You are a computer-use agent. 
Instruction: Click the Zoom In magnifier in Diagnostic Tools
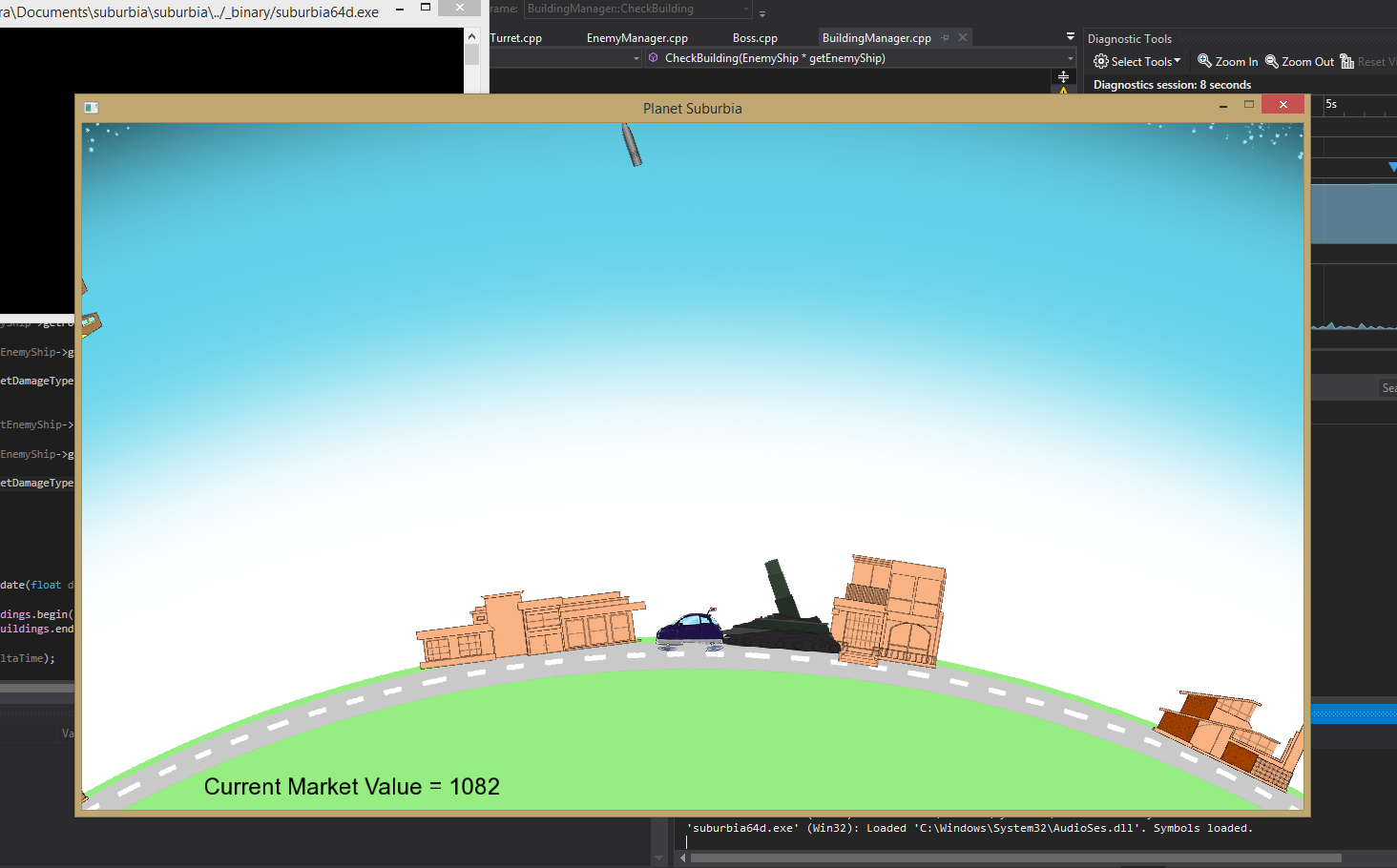pyautogui.click(x=1204, y=61)
